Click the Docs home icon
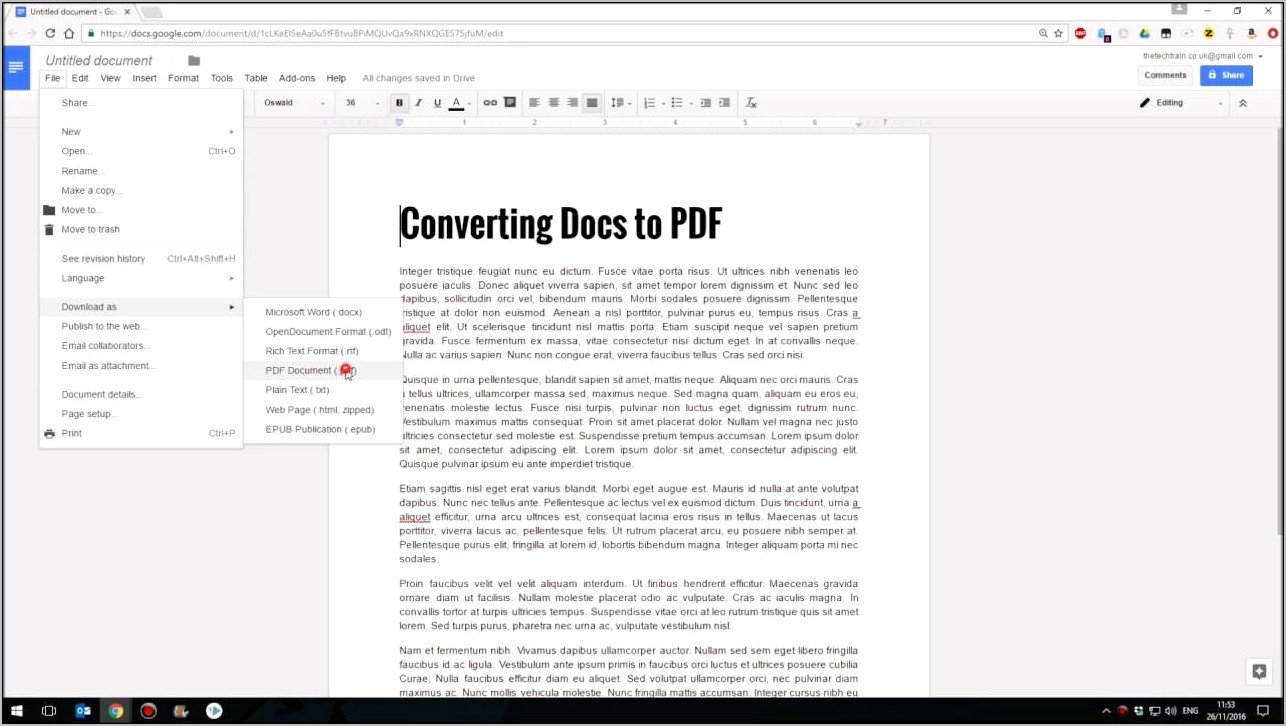This screenshot has width=1286, height=726. [x=16, y=68]
